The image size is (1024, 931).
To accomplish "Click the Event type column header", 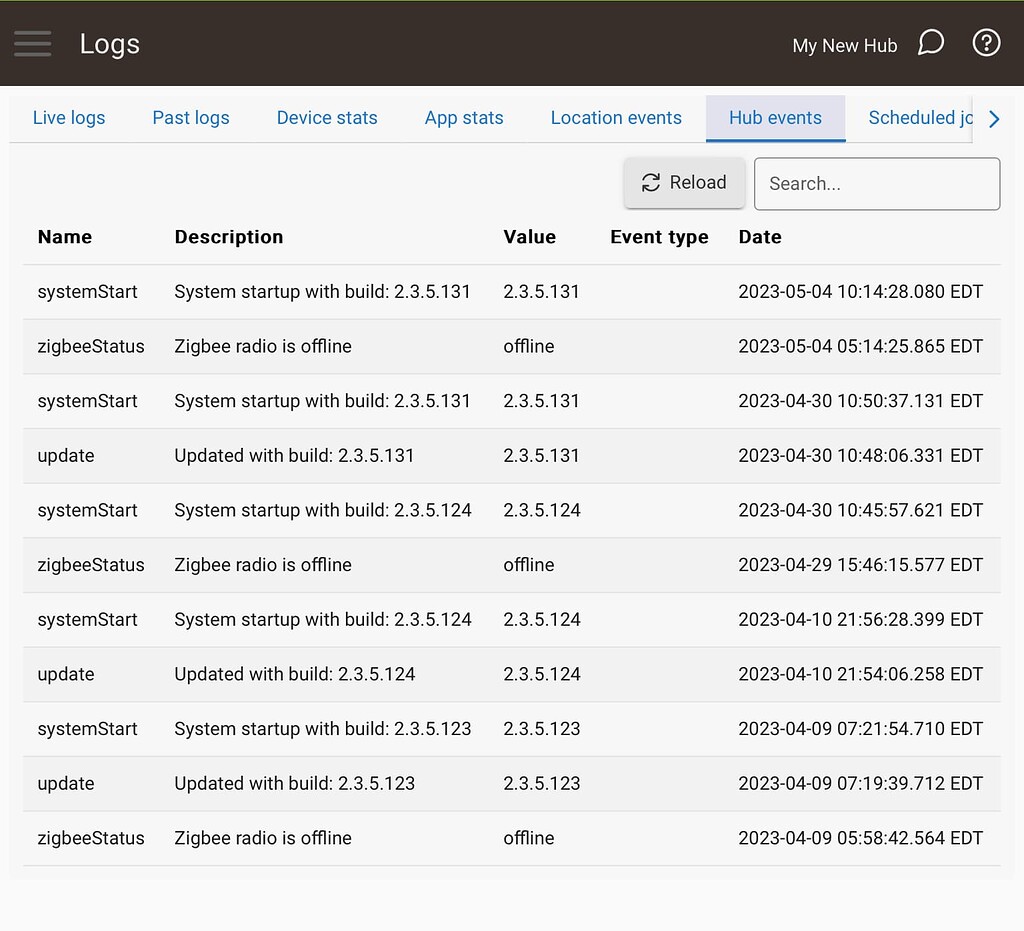I will tap(659, 237).
